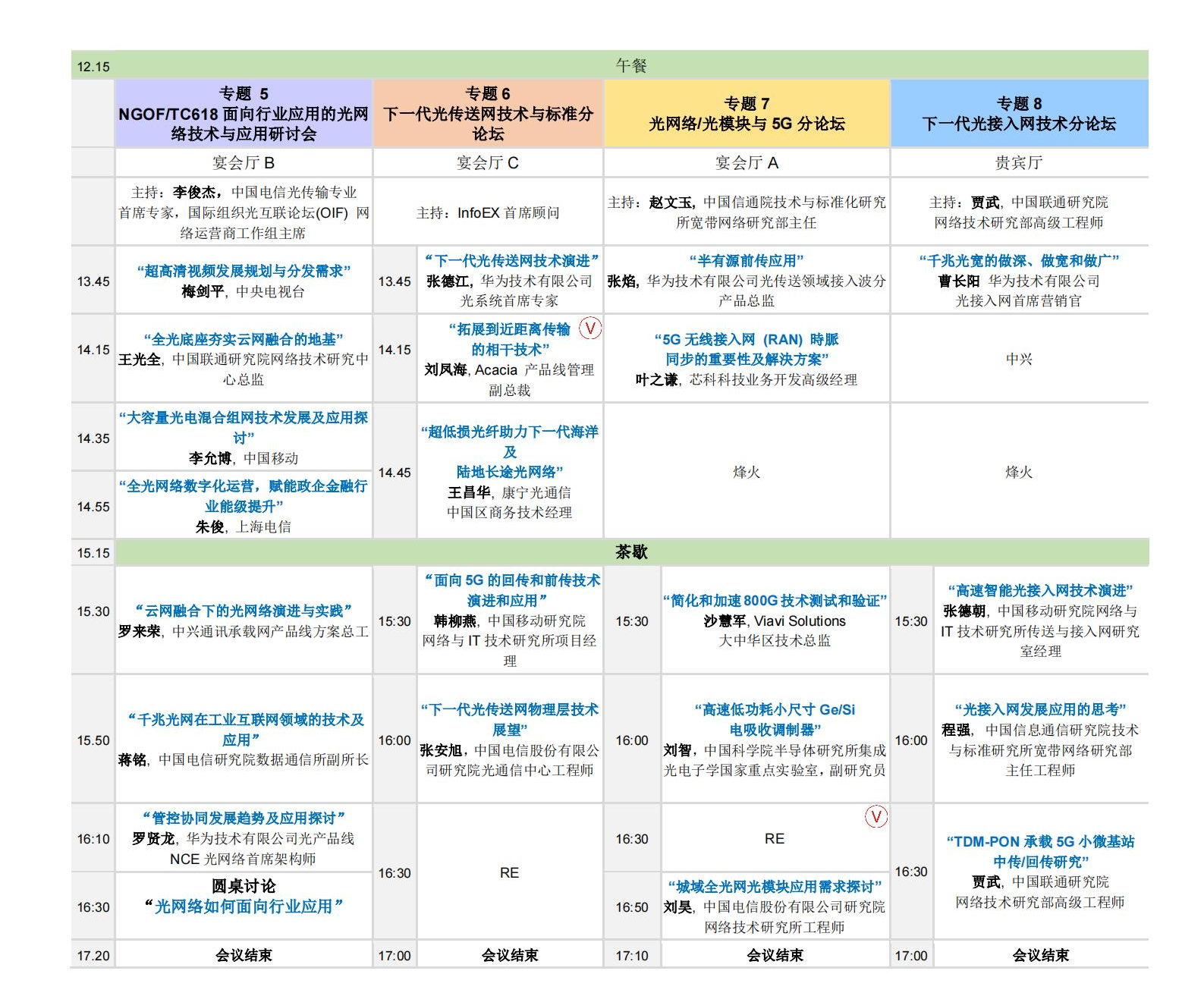
Task: Click the host cell InfoEX 首席顾问
Action: pyautogui.click(x=488, y=212)
